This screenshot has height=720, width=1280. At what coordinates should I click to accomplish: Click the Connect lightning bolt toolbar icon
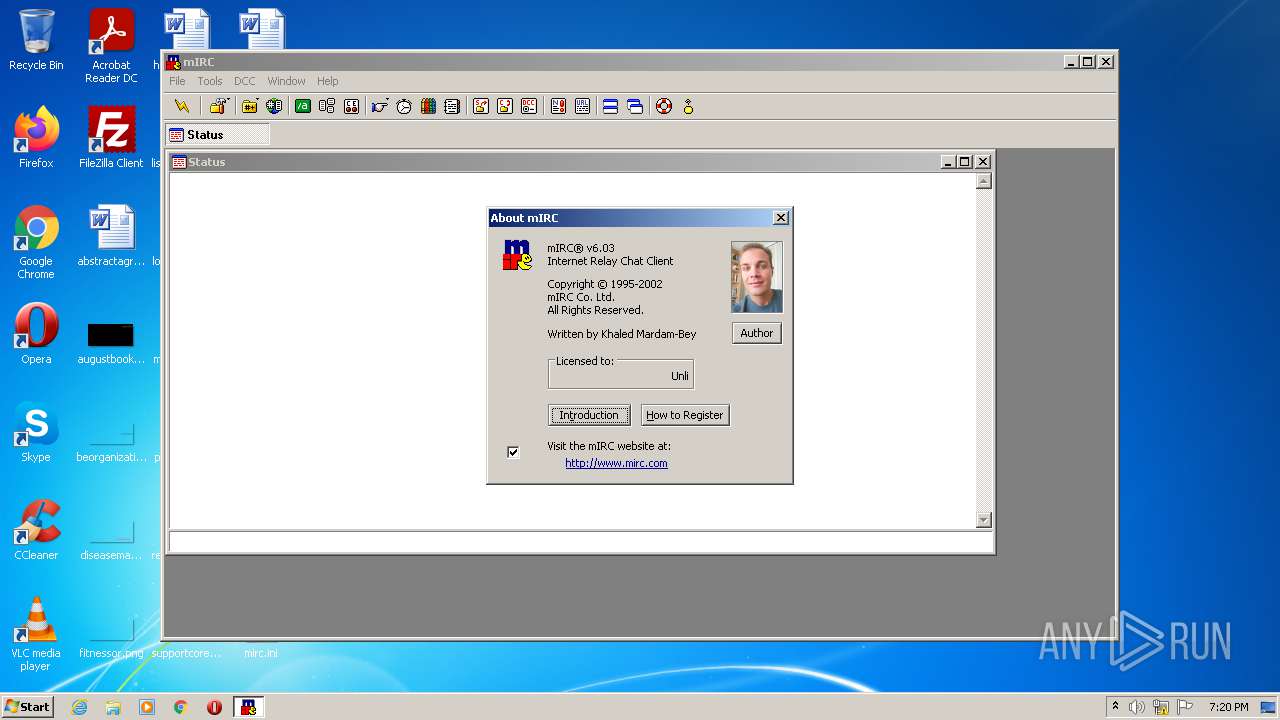click(182, 106)
